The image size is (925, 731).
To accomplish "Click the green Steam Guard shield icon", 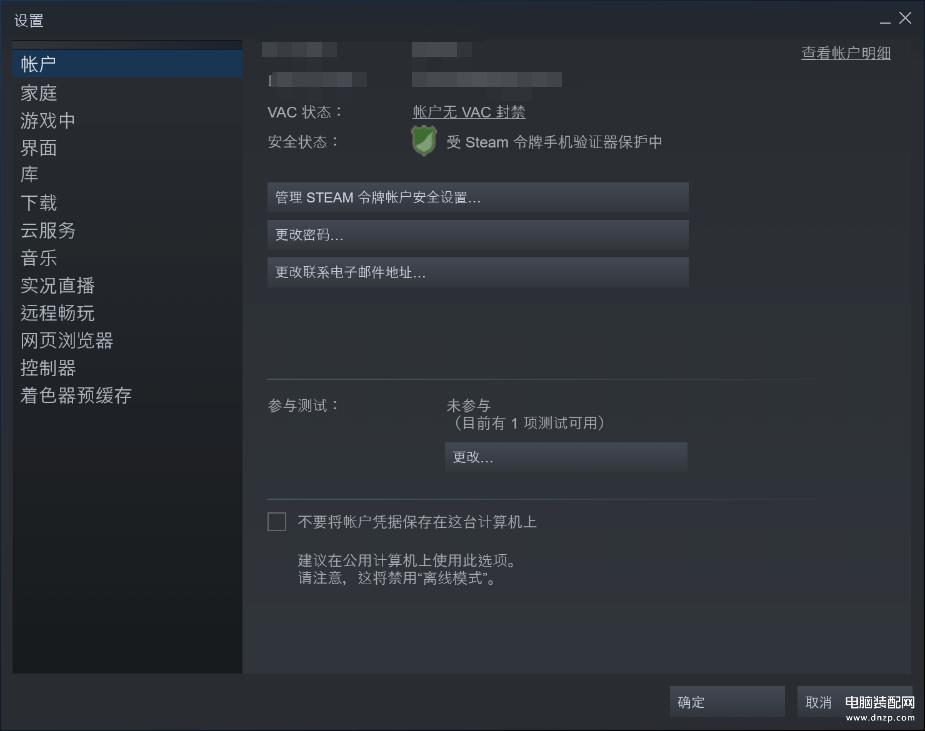I will tap(424, 141).
